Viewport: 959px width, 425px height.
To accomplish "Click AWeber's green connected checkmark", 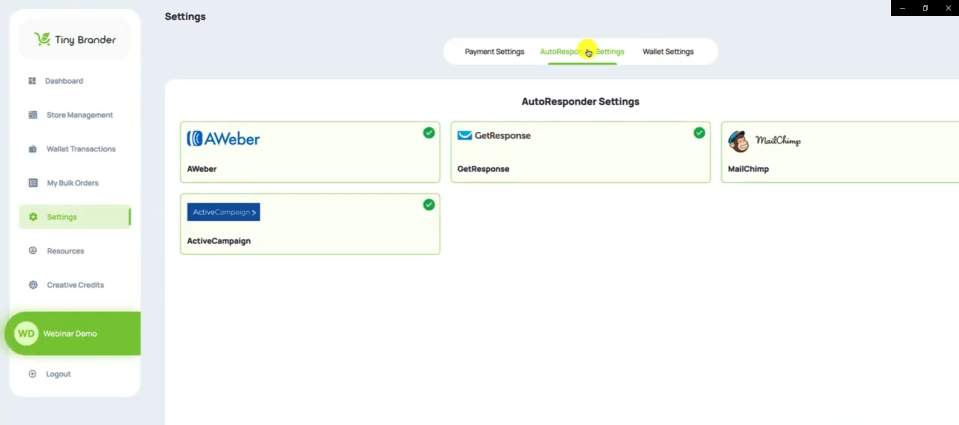I will (x=429, y=133).
